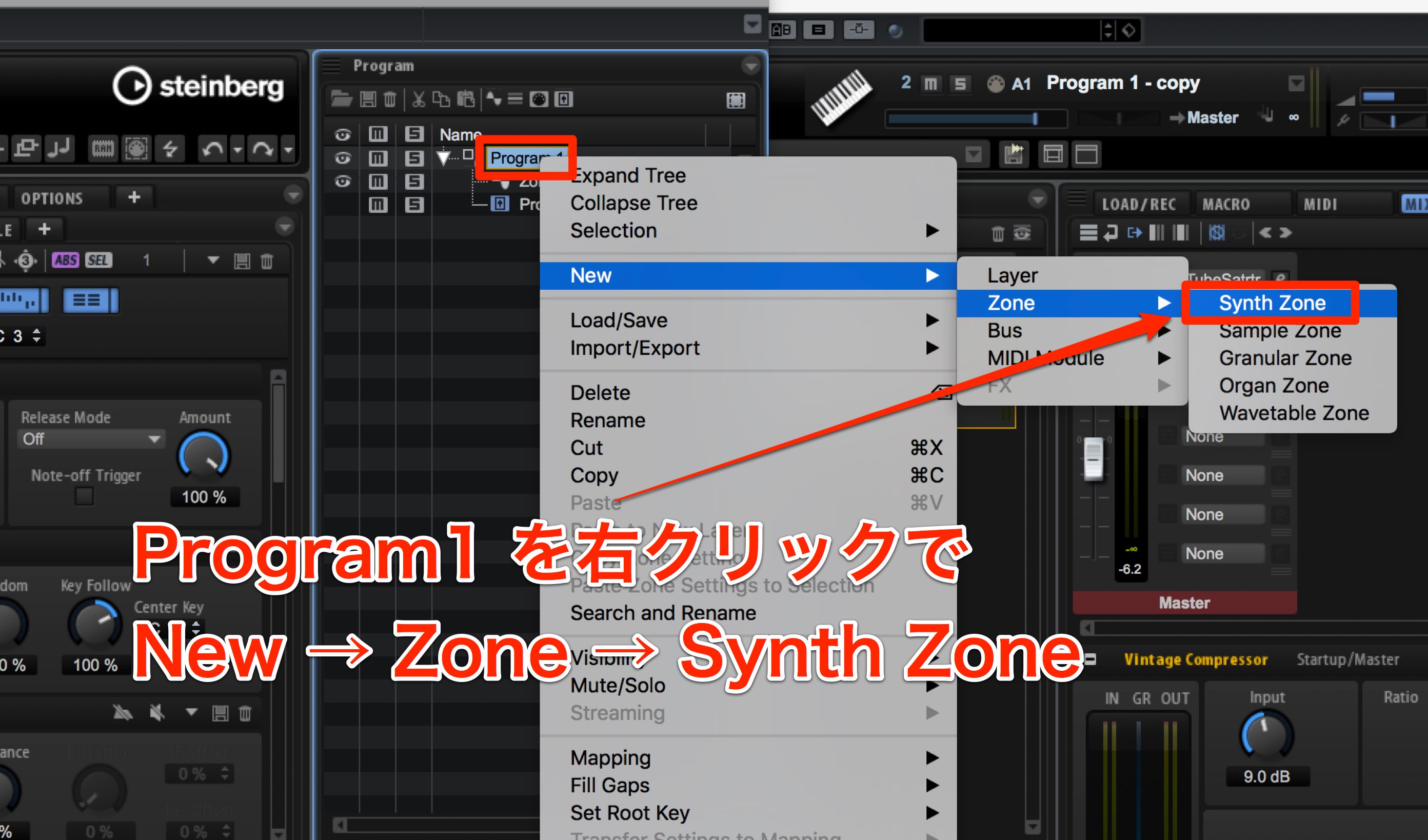Image resolution: width=1428 pixels, height=840 pixels.
Task: Click the scissors cut icon
Action: click(x=418, y=99)
